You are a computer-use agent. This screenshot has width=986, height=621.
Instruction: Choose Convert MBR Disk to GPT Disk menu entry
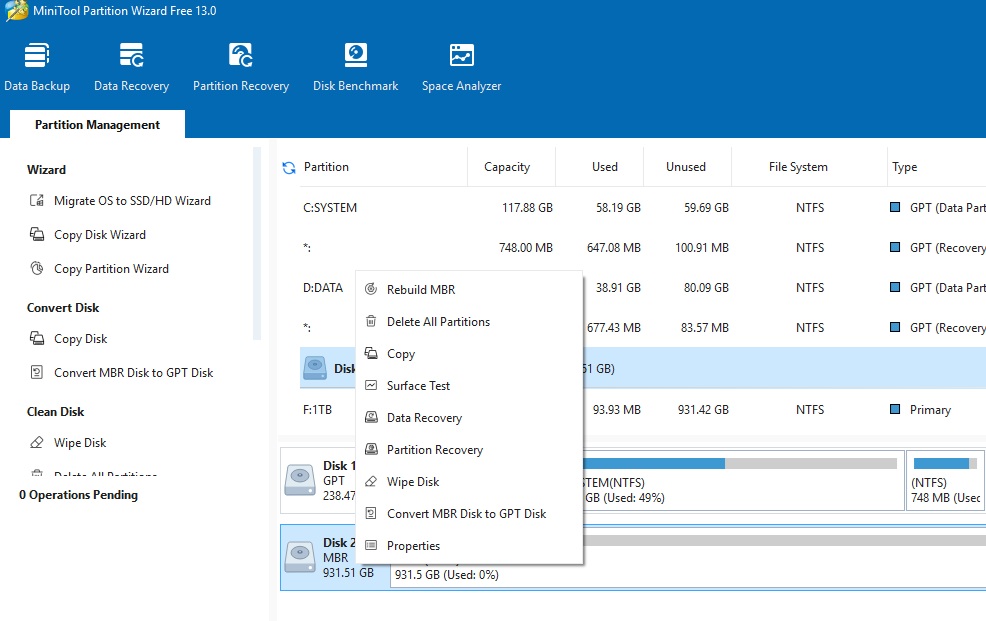pyautogui.click(x=466, y=514)
